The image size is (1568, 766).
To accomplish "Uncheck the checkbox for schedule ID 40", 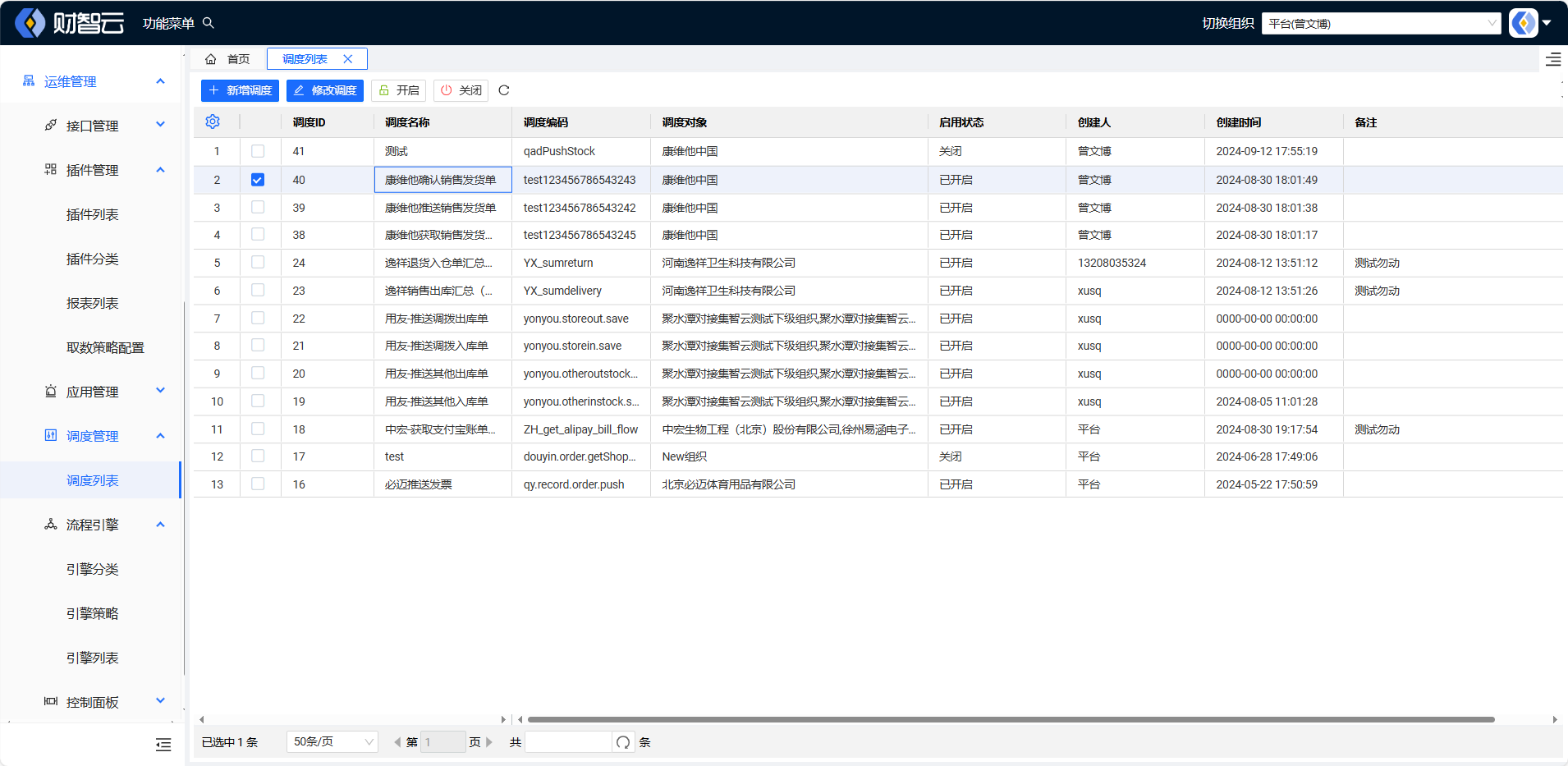I will 258,180.
